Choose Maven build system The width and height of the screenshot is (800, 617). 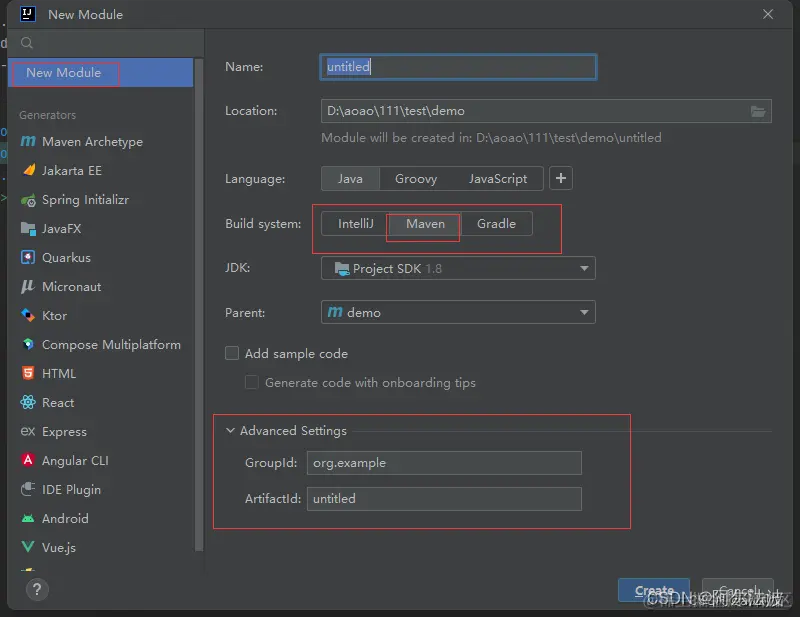(x=426, y=224)
